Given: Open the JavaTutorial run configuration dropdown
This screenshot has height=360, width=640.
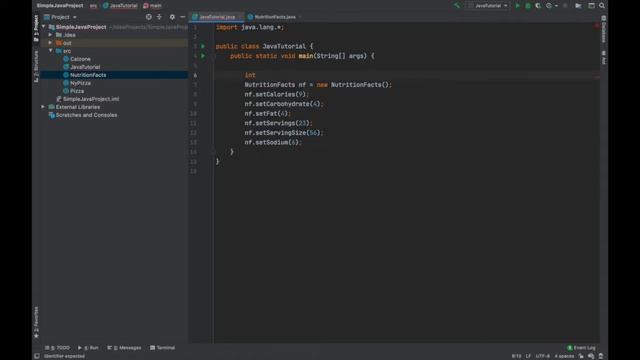Looking at the screenshot, I should 488,6.
